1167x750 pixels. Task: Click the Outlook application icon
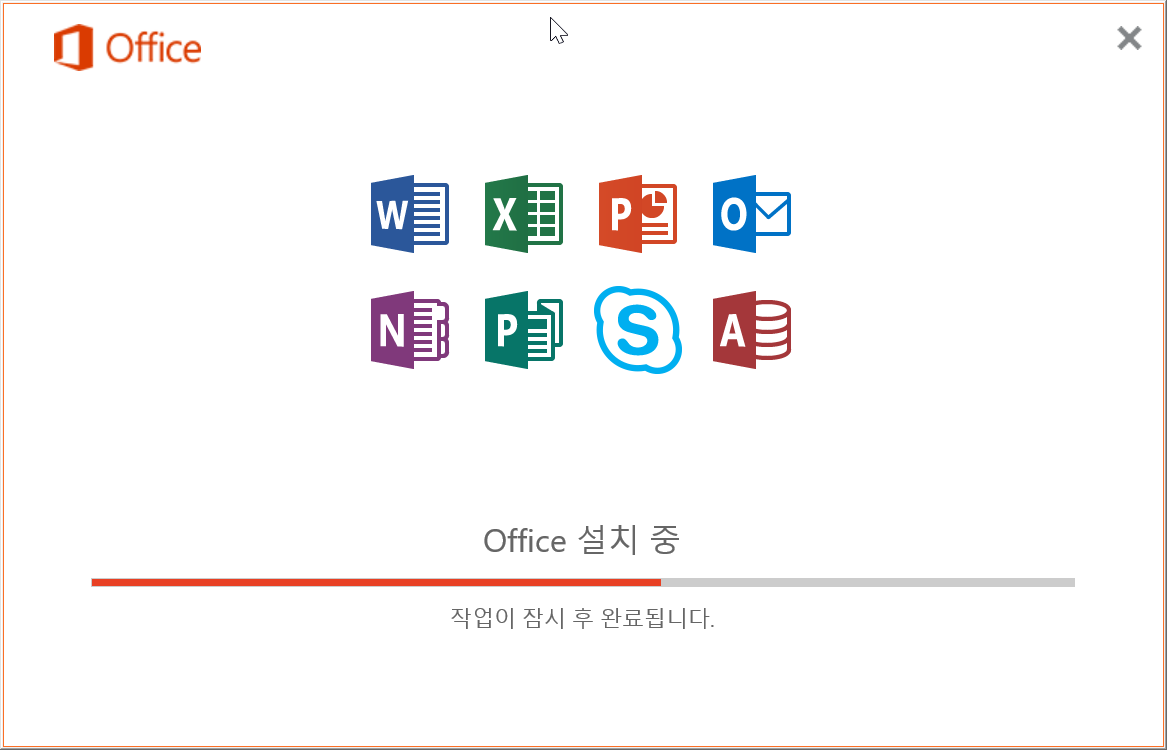coord(752,214)
